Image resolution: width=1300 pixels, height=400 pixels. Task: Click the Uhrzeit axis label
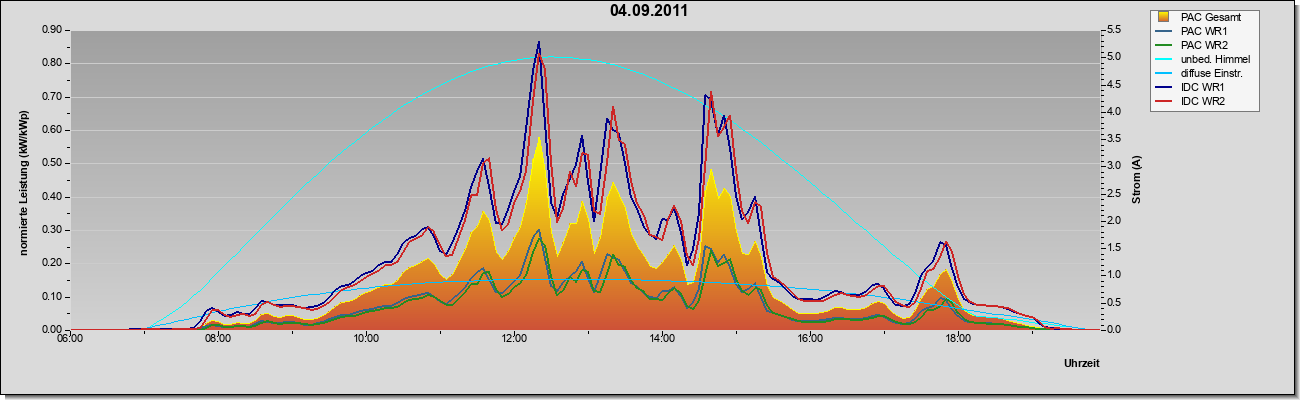click(x=1082, y=364)
